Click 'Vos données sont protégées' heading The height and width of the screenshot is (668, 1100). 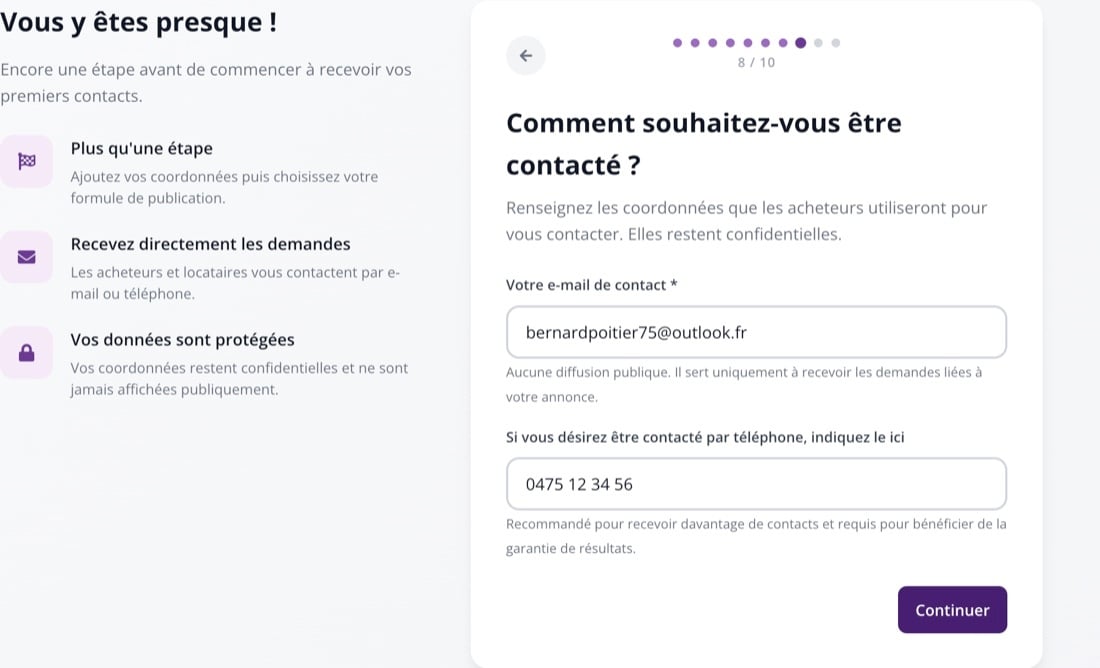[x=182, y=340]
